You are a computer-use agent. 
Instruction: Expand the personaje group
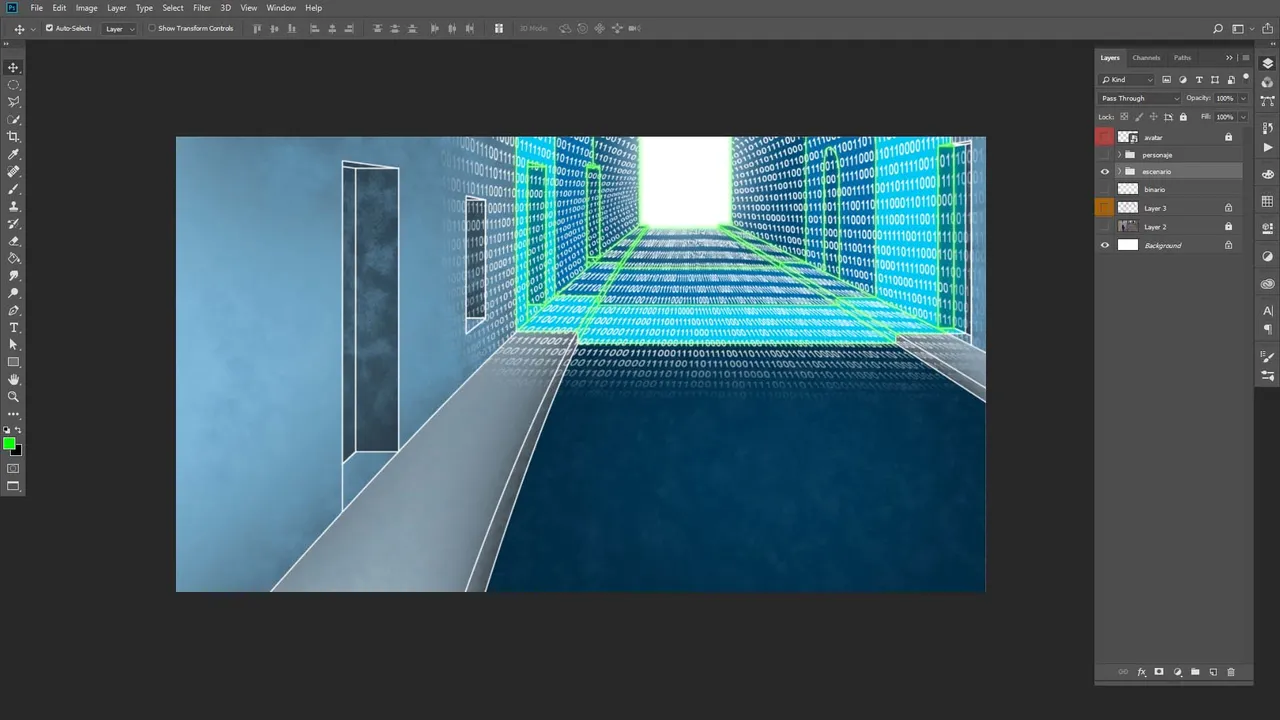pos(1119,155)
